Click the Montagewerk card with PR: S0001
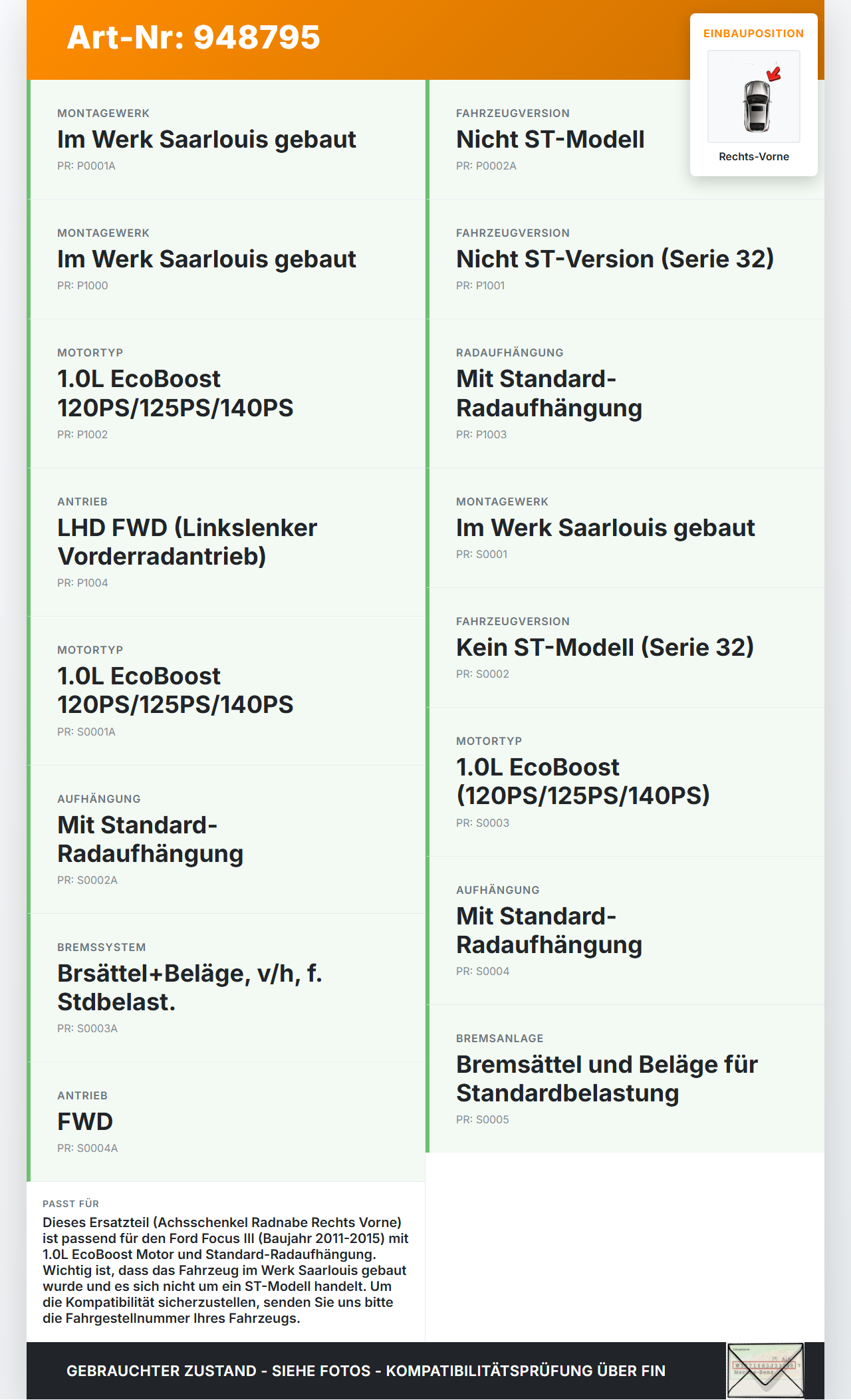Image resolution: width=851 pixels, height=1400 pixels. tap(625, 528)
